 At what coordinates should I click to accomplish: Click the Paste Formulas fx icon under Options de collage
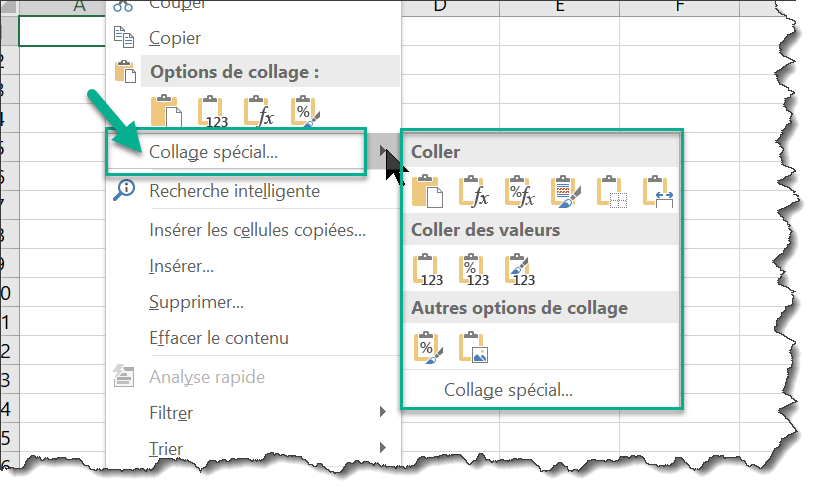tap(259, 111)
